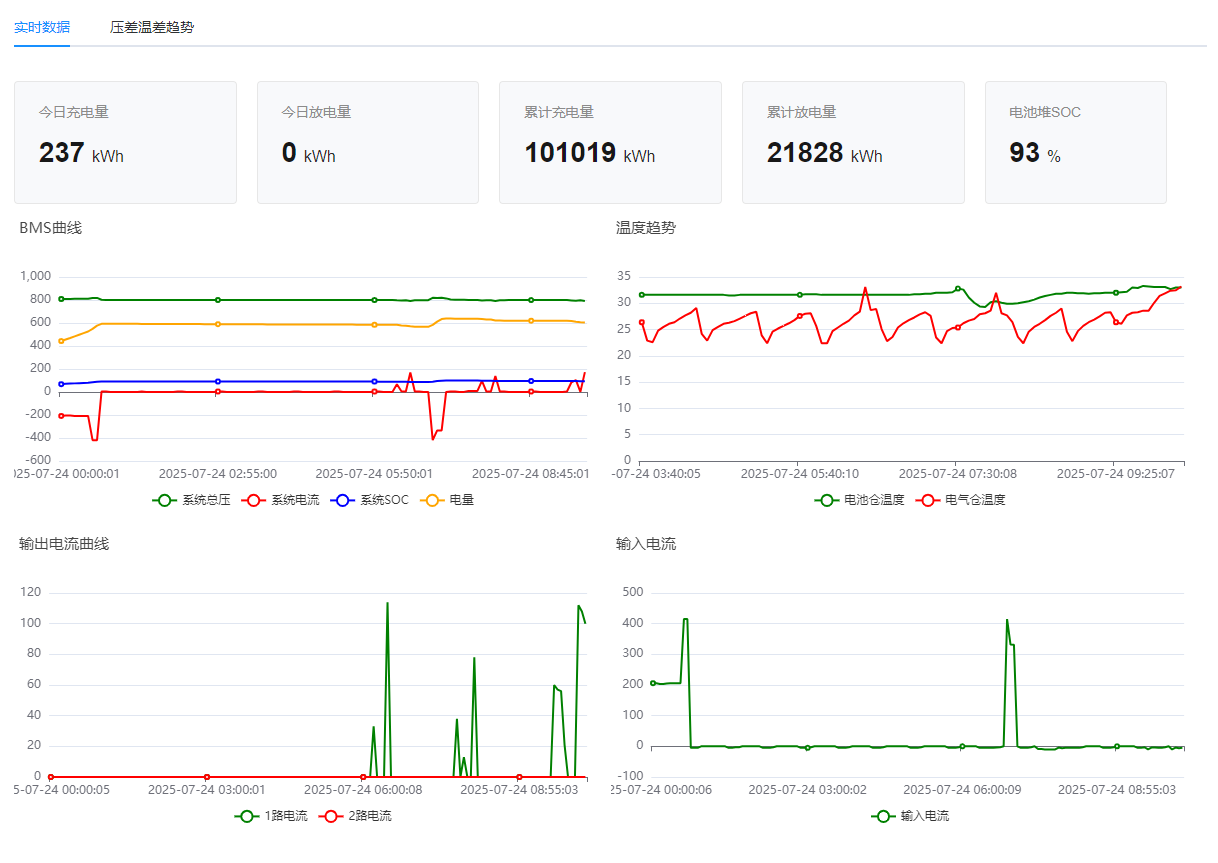
Task: Click the 今日充电量 237 kWh card
Action: (125, 143)
